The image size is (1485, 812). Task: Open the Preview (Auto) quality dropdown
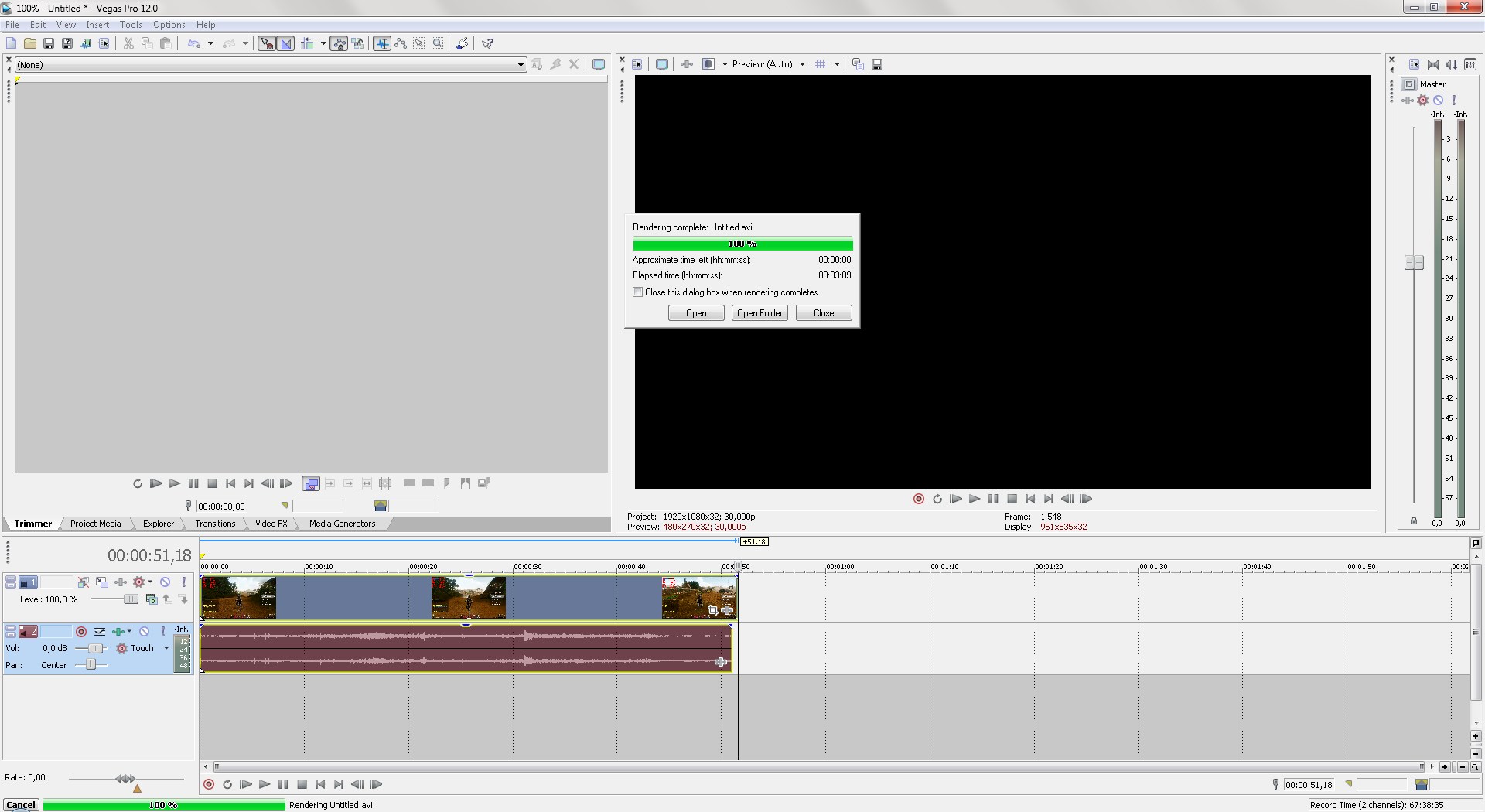(769, 64)
